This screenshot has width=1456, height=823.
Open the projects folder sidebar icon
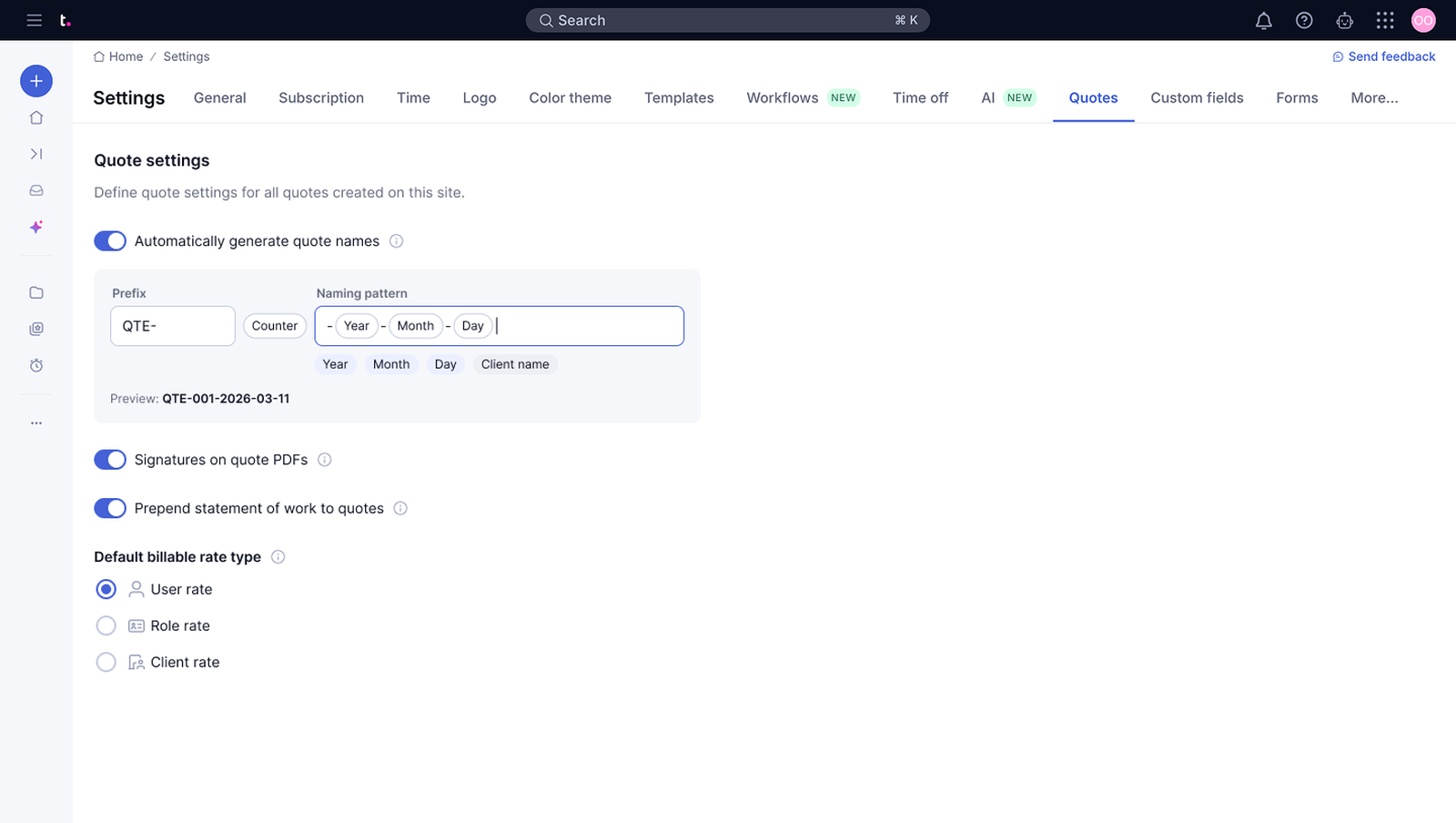pyautogui.click(x=36, y=292)
